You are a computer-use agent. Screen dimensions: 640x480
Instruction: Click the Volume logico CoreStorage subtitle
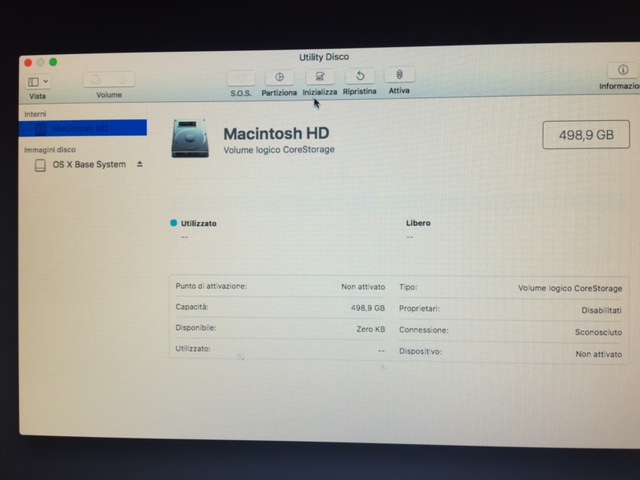279,150
